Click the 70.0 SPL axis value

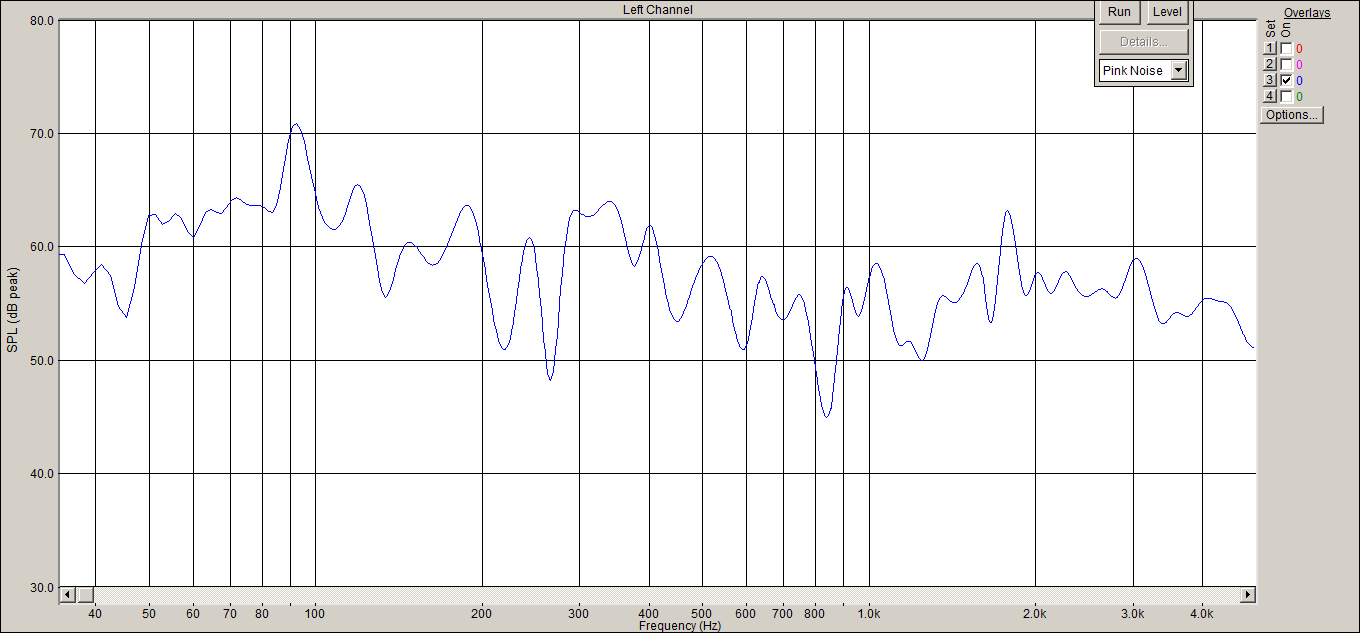42,134
